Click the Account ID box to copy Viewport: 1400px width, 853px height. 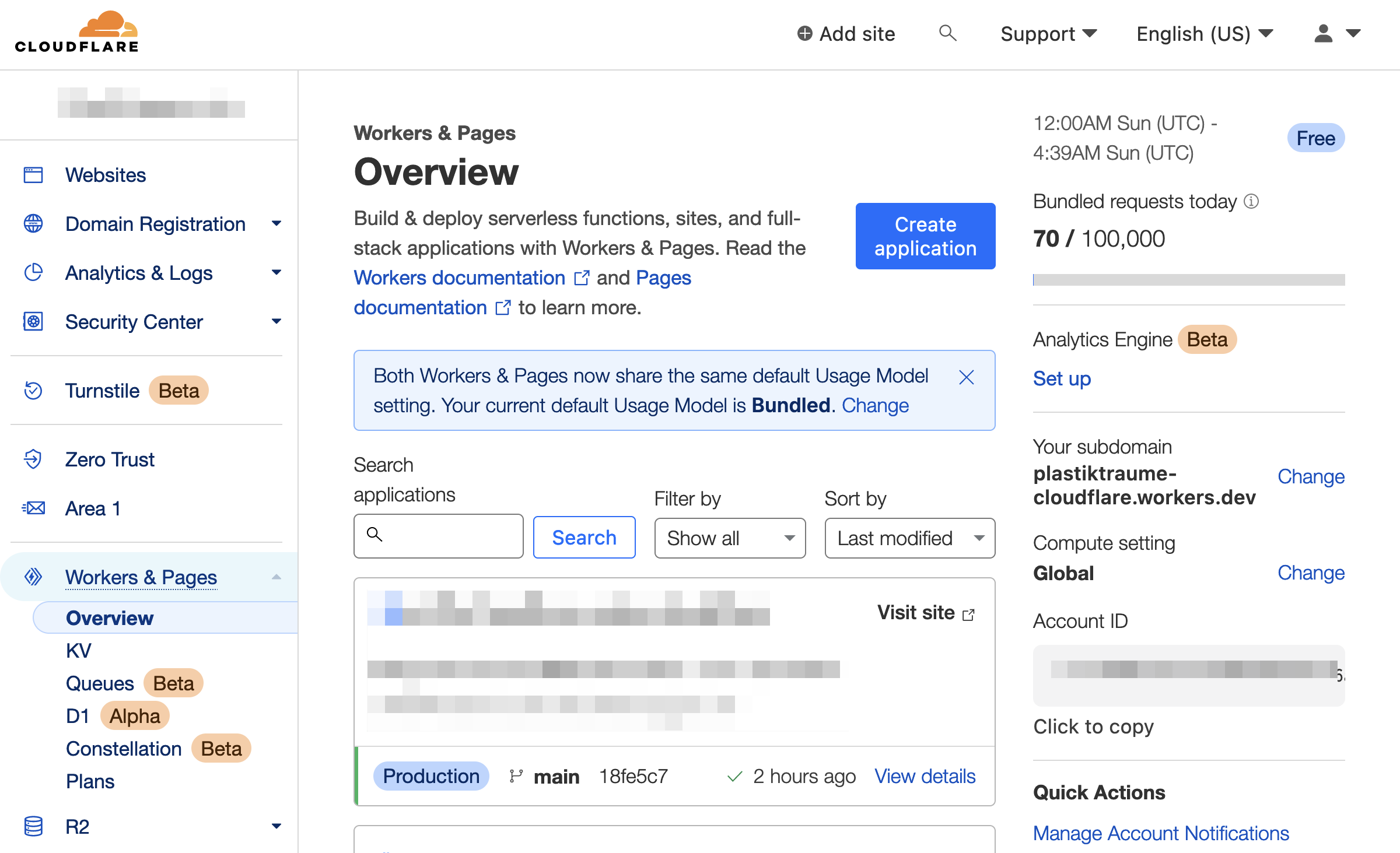pos(1189,675)
